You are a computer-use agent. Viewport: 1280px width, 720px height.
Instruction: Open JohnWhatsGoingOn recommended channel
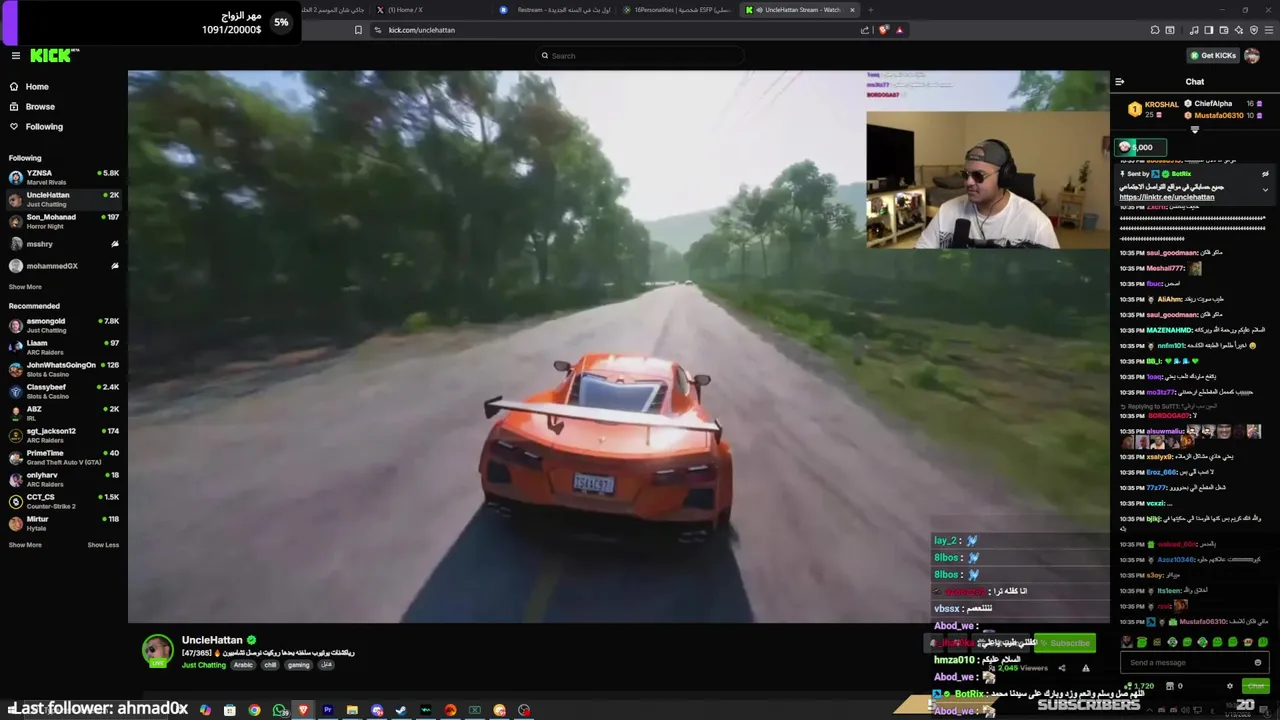tap(64, 369)
